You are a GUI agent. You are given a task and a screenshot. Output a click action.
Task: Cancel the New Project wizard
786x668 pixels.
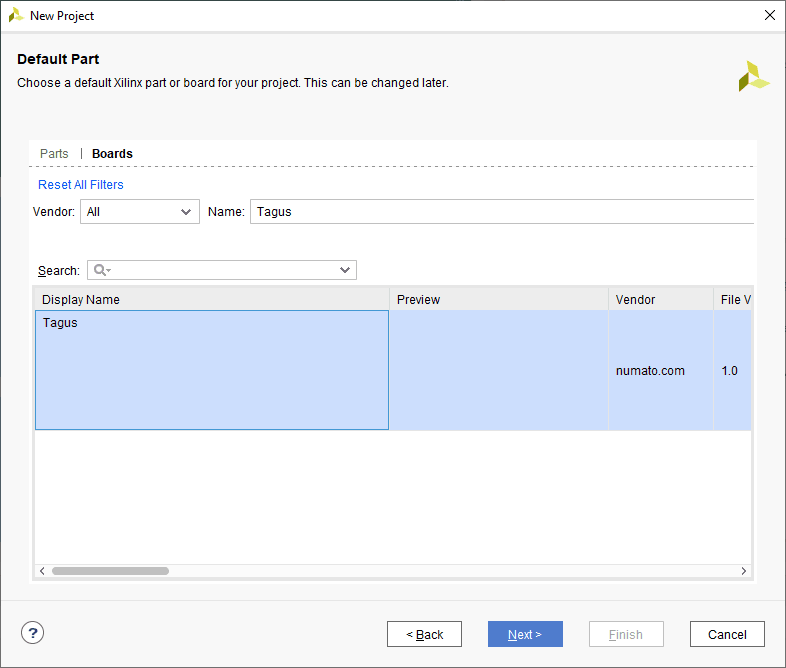click(727, 634)
